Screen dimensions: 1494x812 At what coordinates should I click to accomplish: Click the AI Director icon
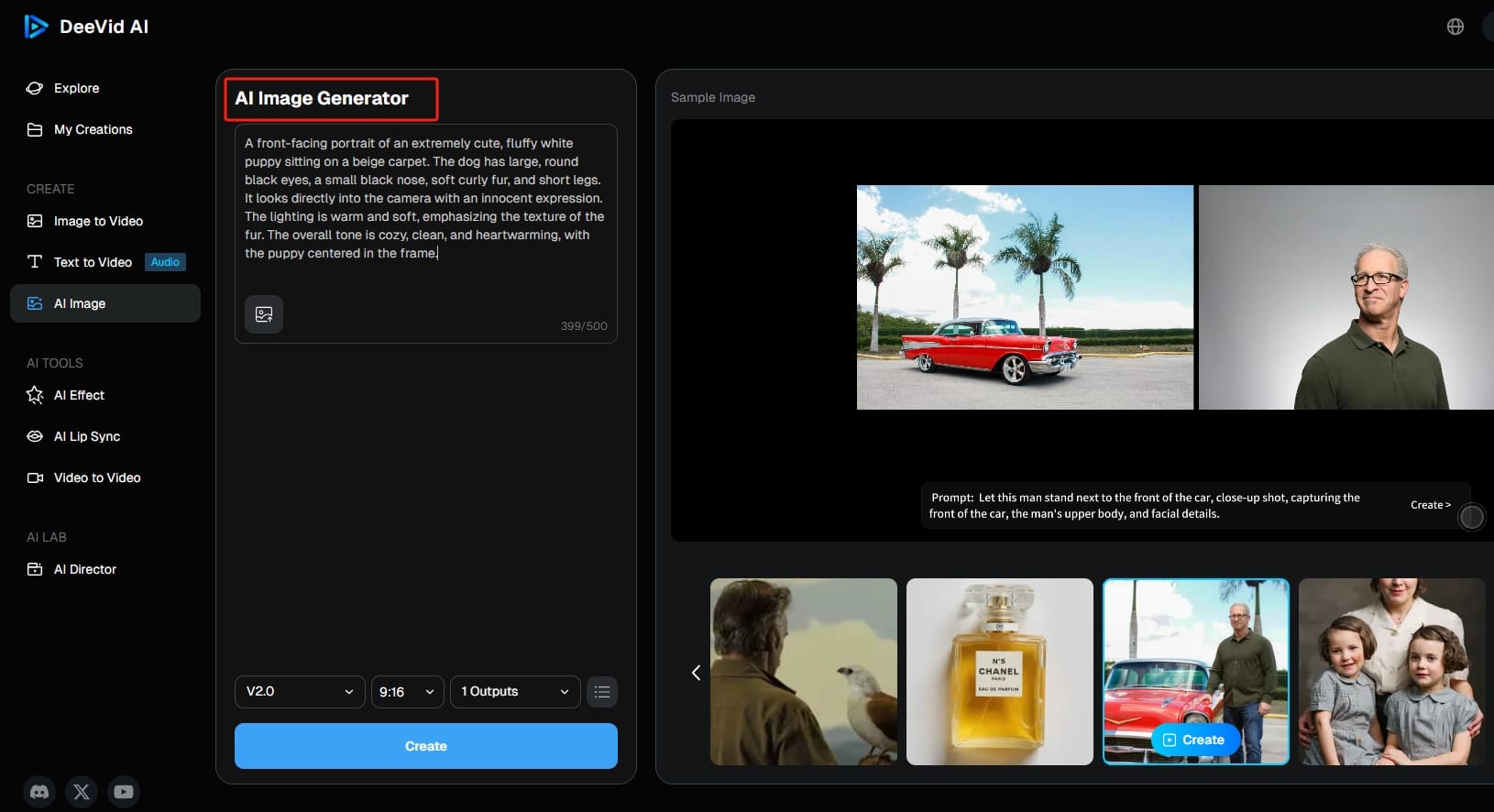[x=35, y=569]
